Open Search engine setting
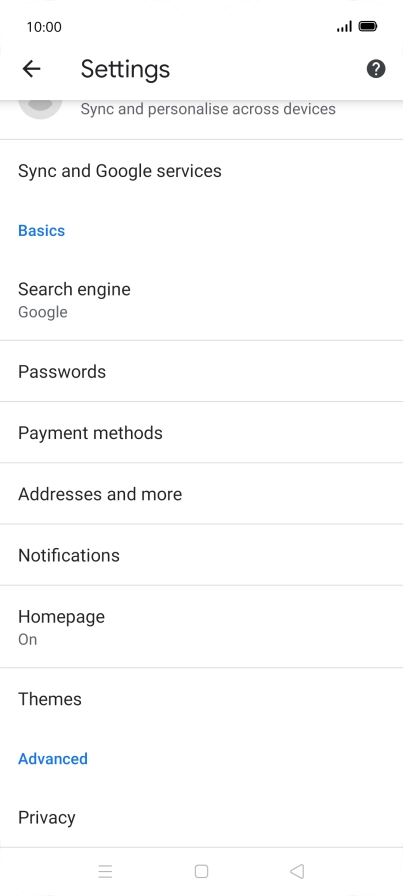 coord(201,300)
